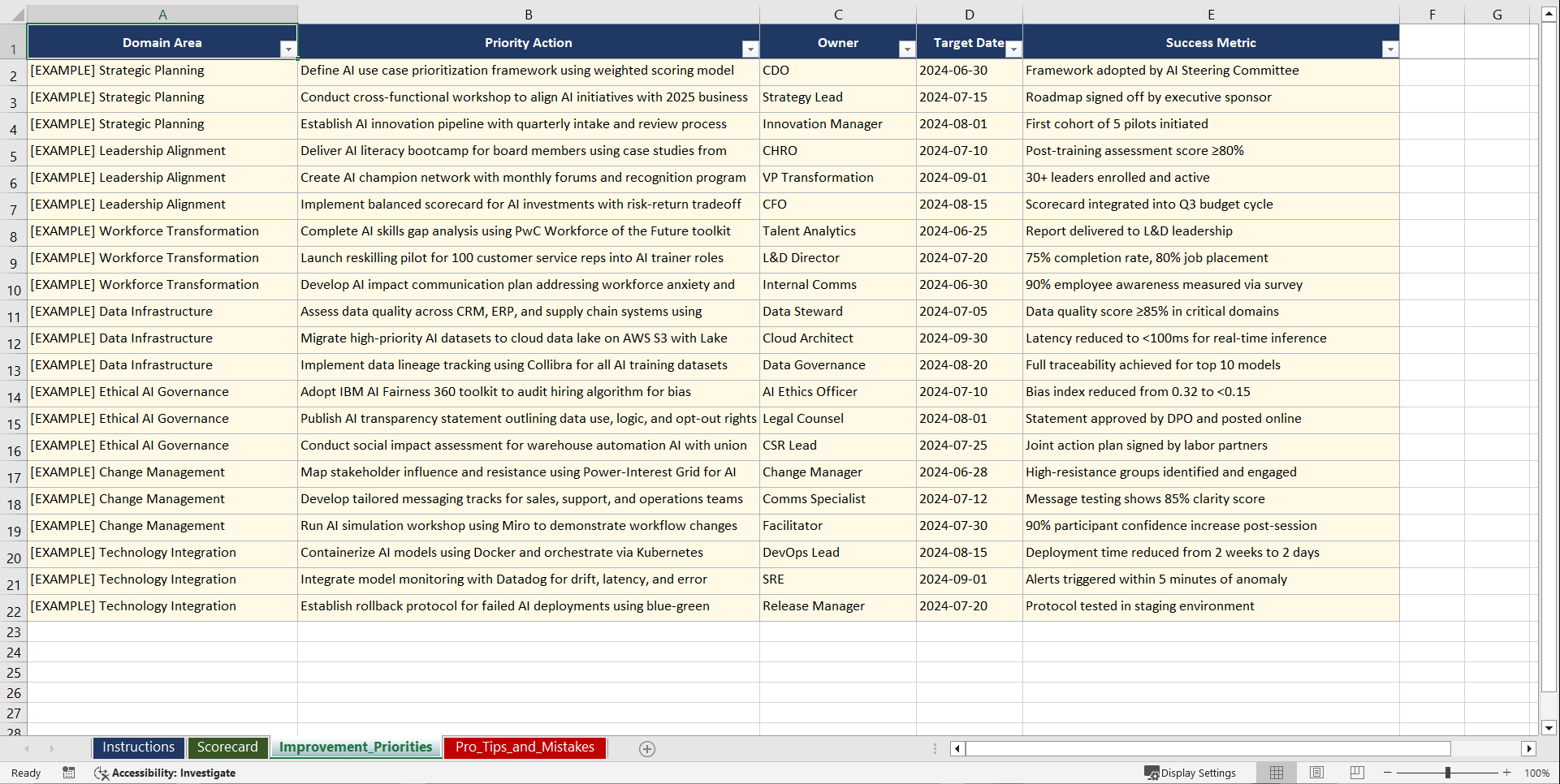Click the Zoom In plus icon

(x=1507, y=773)
